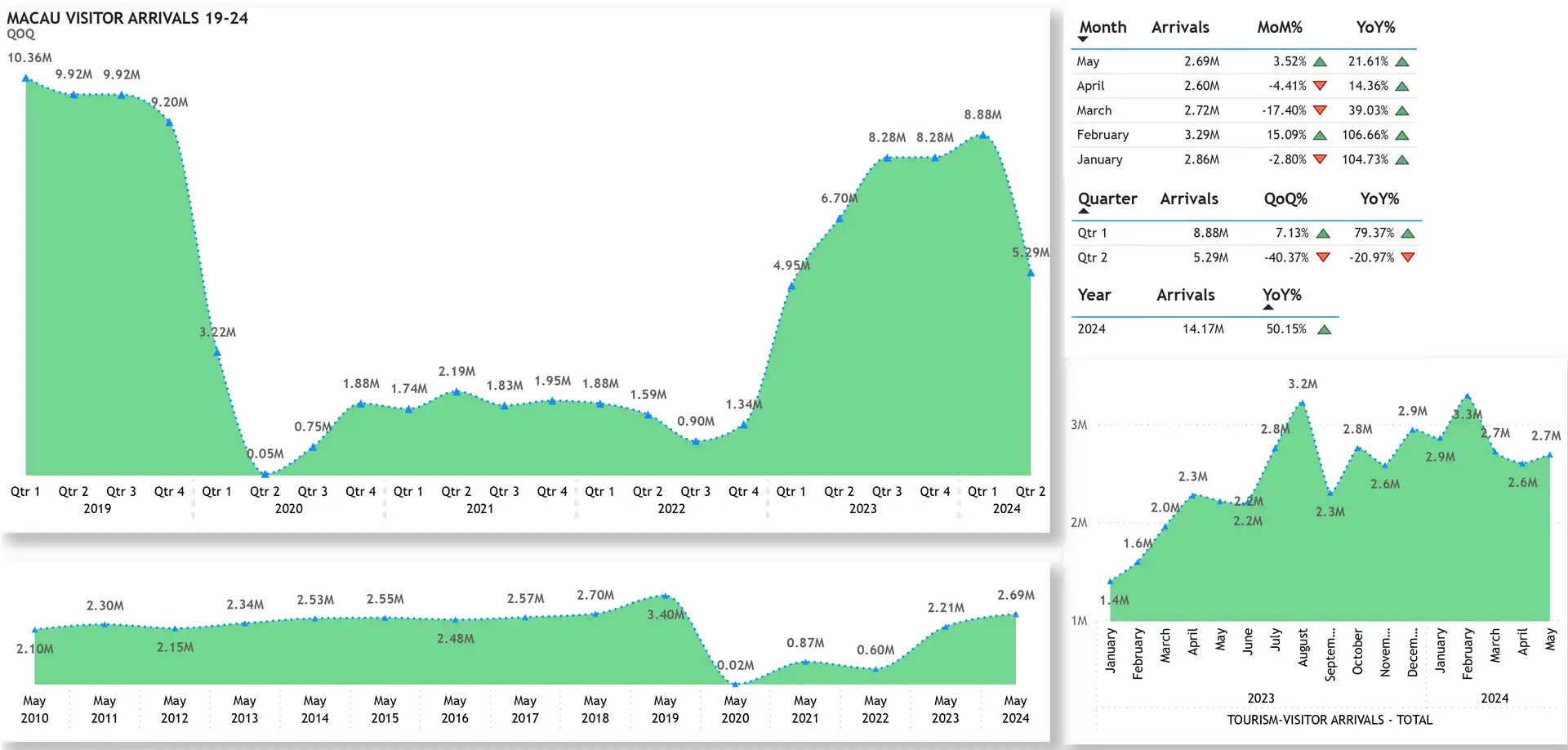Sort monthly table by the MoM% column header
The width and height of the screenshot is (1568, 750).
pos(1280,27)
